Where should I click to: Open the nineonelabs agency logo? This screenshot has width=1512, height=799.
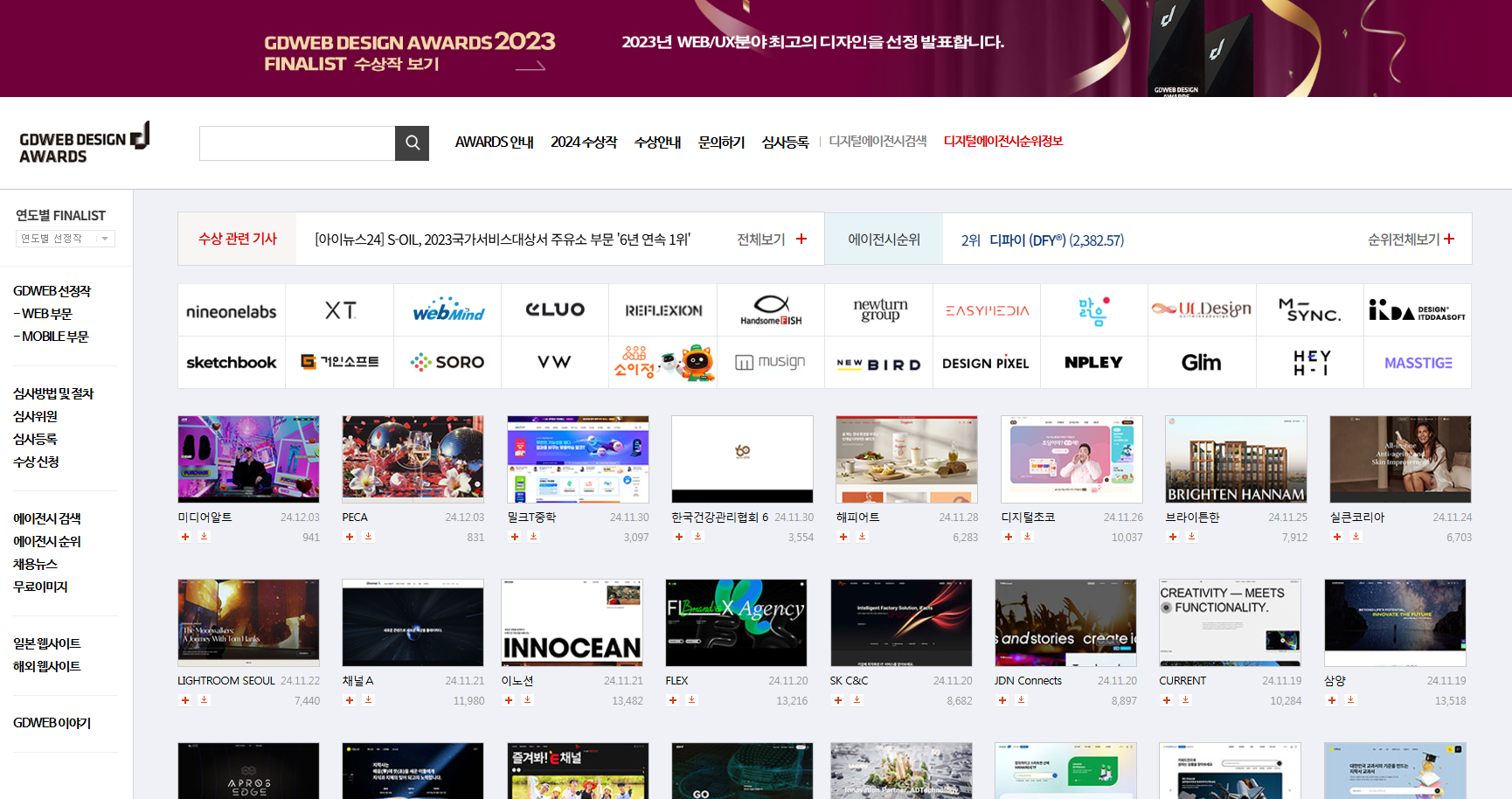tap(232, 311)
